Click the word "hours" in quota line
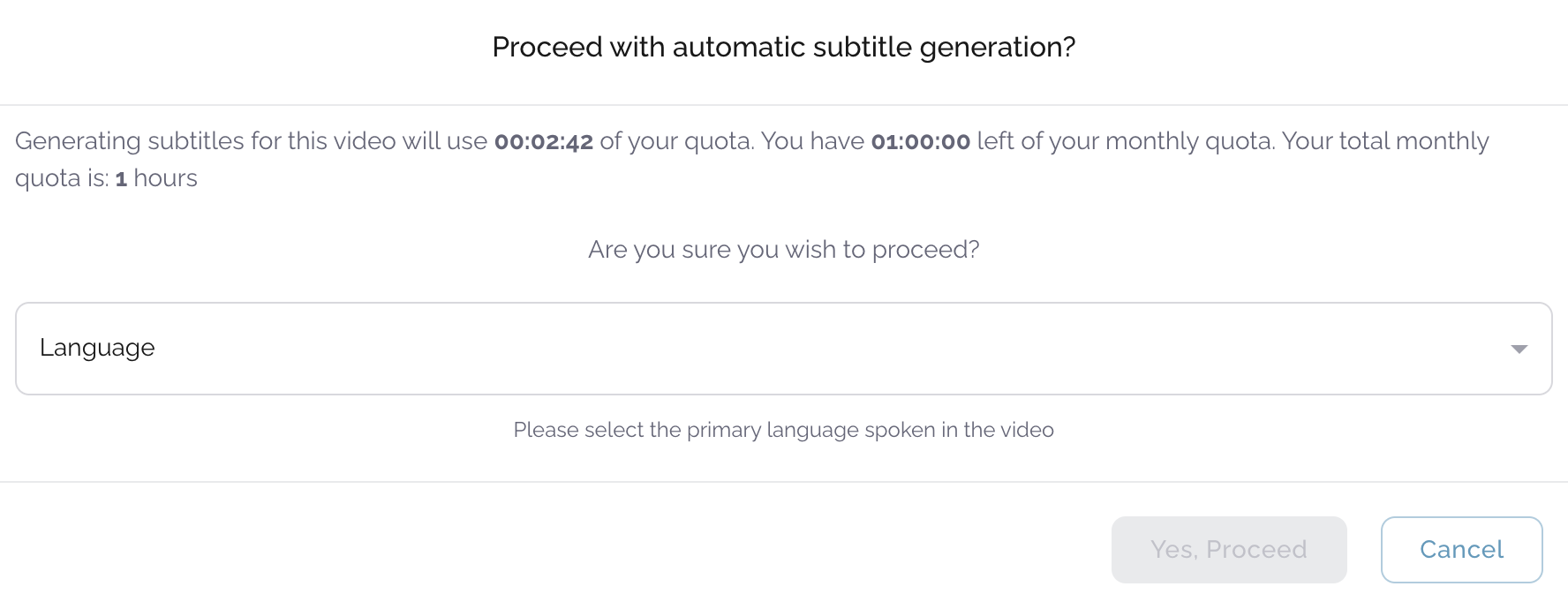The width and height of the screenshot is (1568, 609). (x=165, y=178)
